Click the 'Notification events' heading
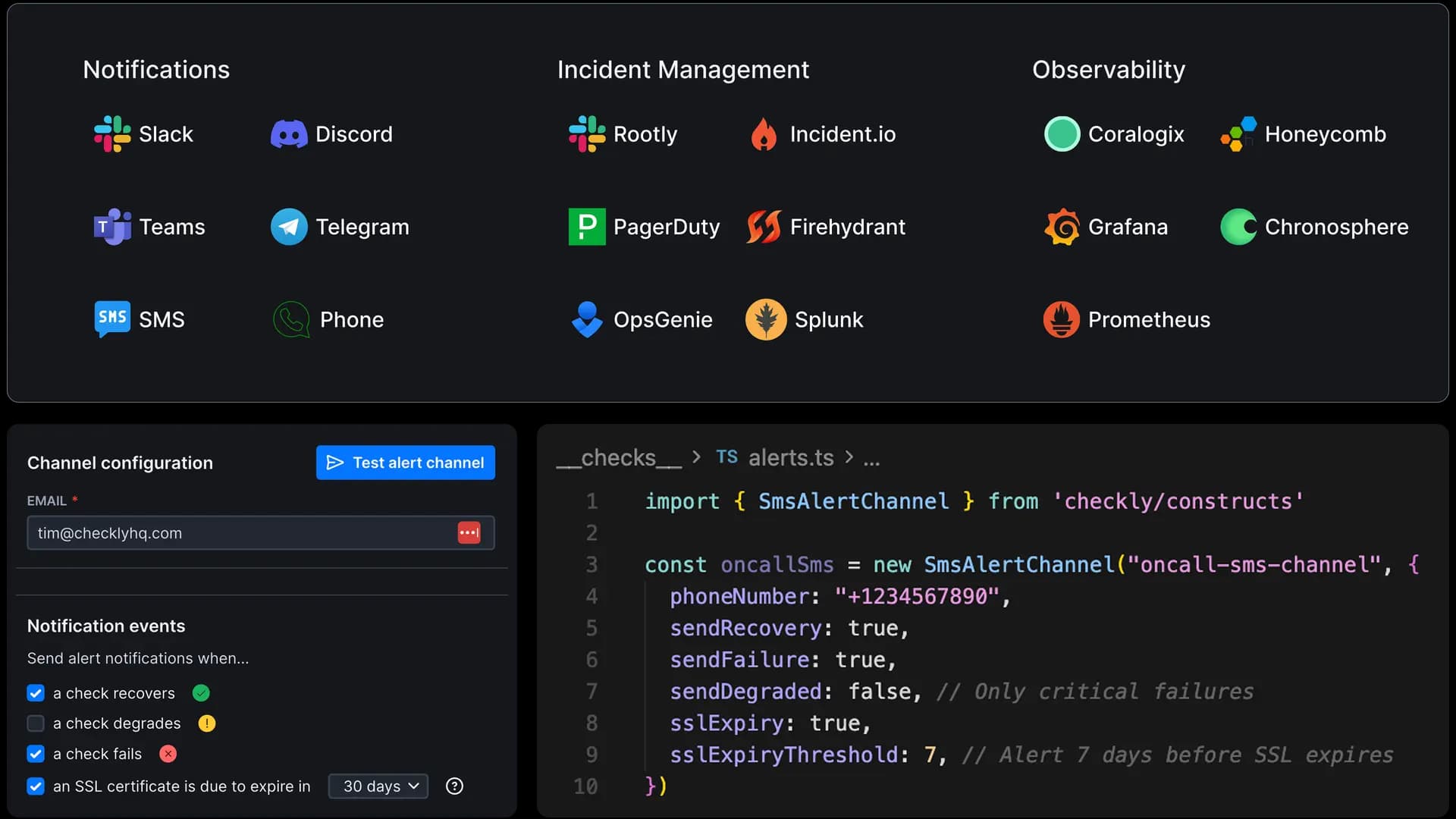This screenshot has height=819, width=1456. (x=106, y=626)
